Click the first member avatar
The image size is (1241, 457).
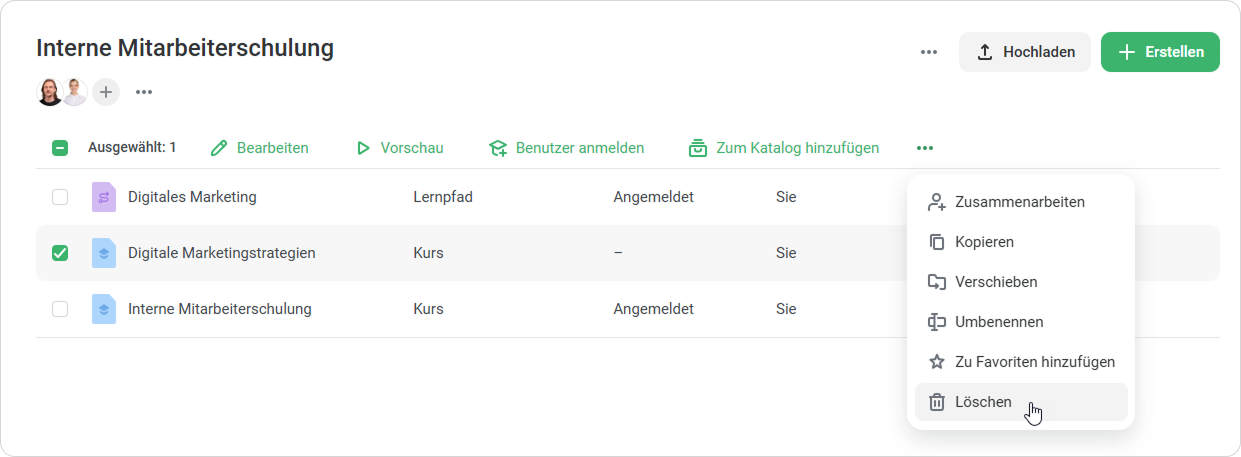(49, 92)
